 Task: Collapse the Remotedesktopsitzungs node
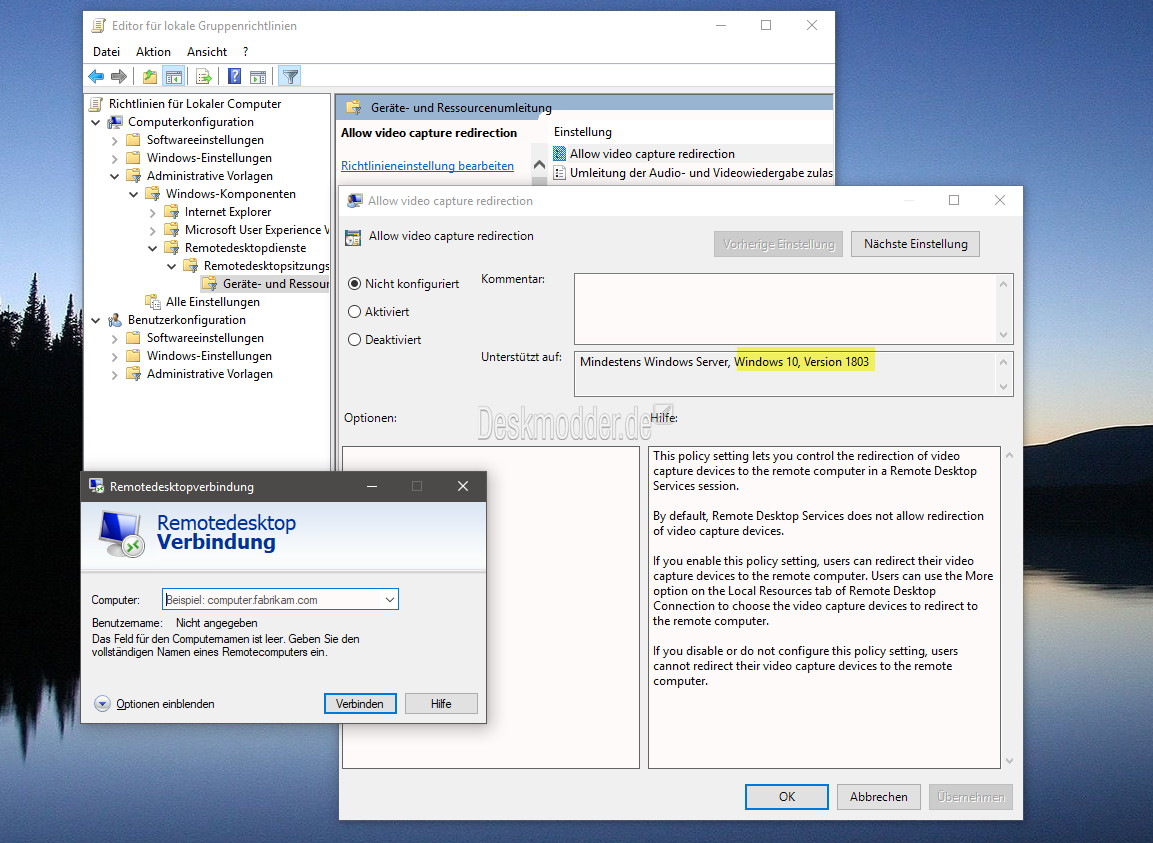(172, 266)
